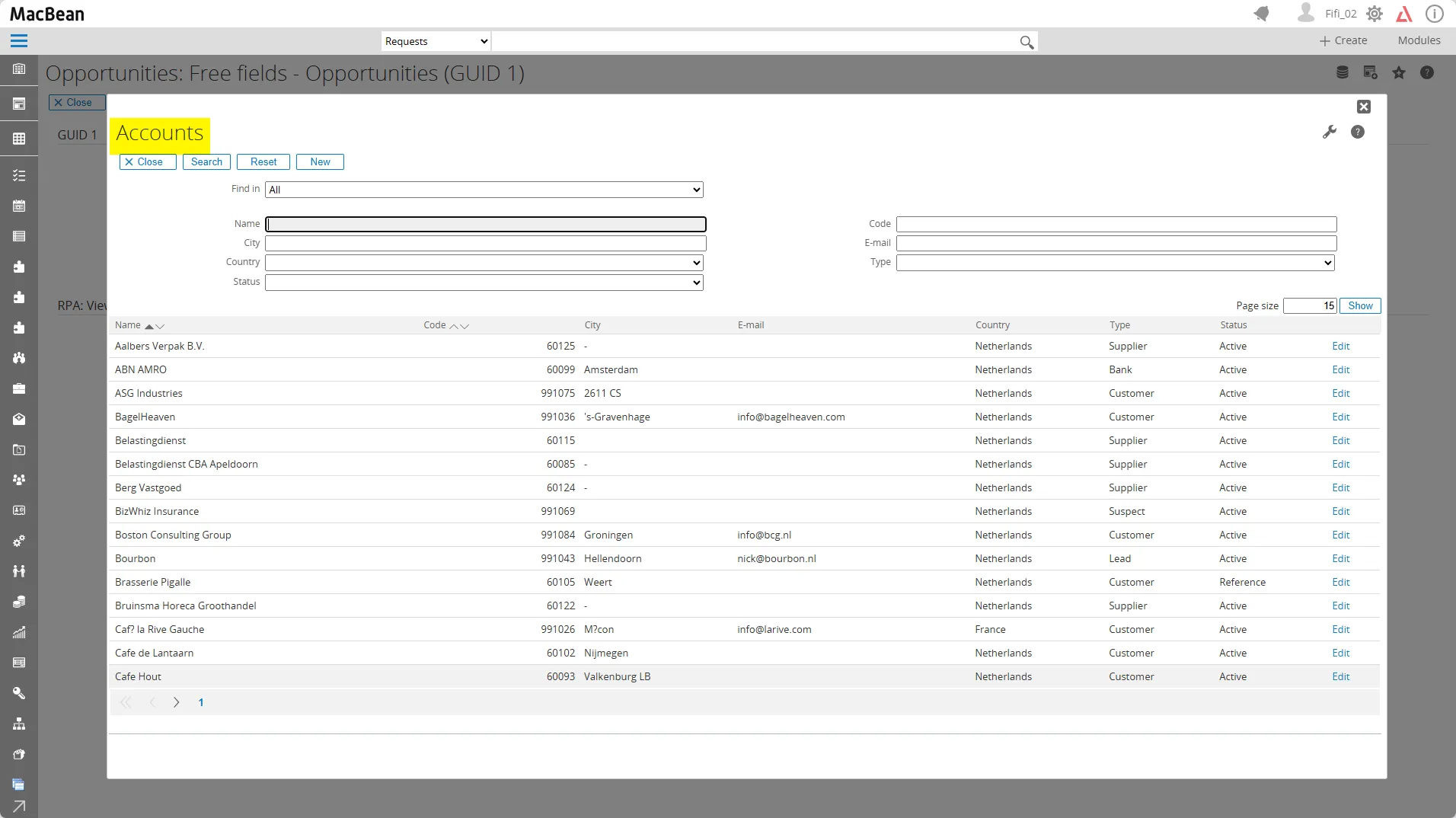
Task: Click the info circle icon top right
Action: (1434, 14)
